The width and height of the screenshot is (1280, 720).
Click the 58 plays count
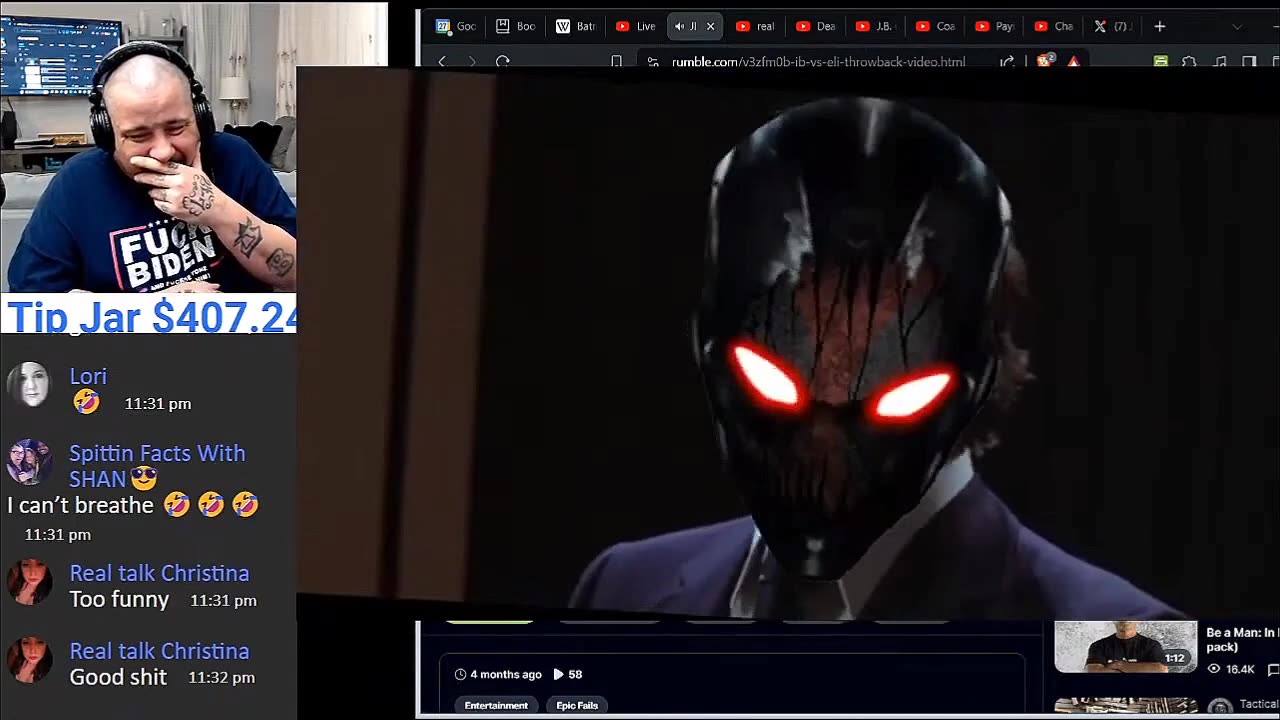pyautogui.click(x=568, y=674)
